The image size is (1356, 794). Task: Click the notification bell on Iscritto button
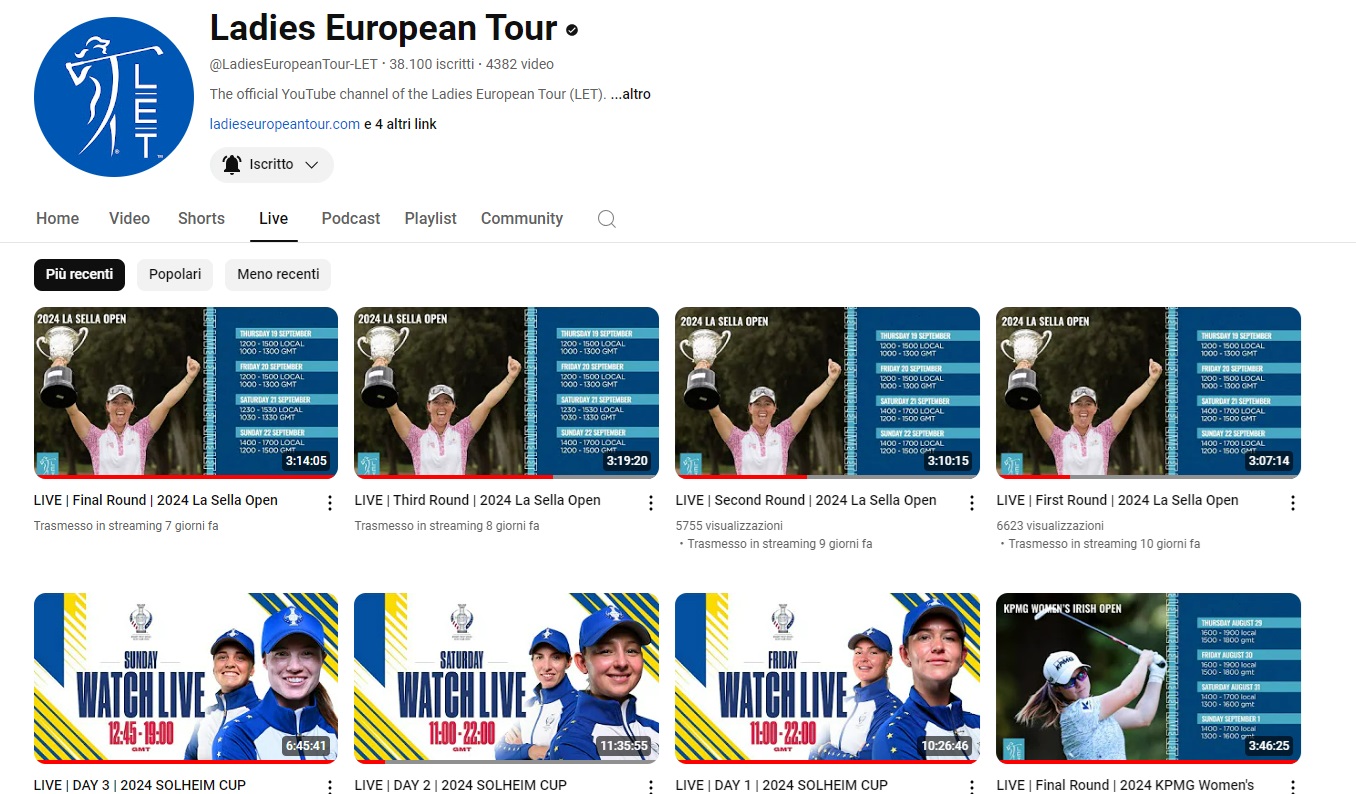pos(232,165)
